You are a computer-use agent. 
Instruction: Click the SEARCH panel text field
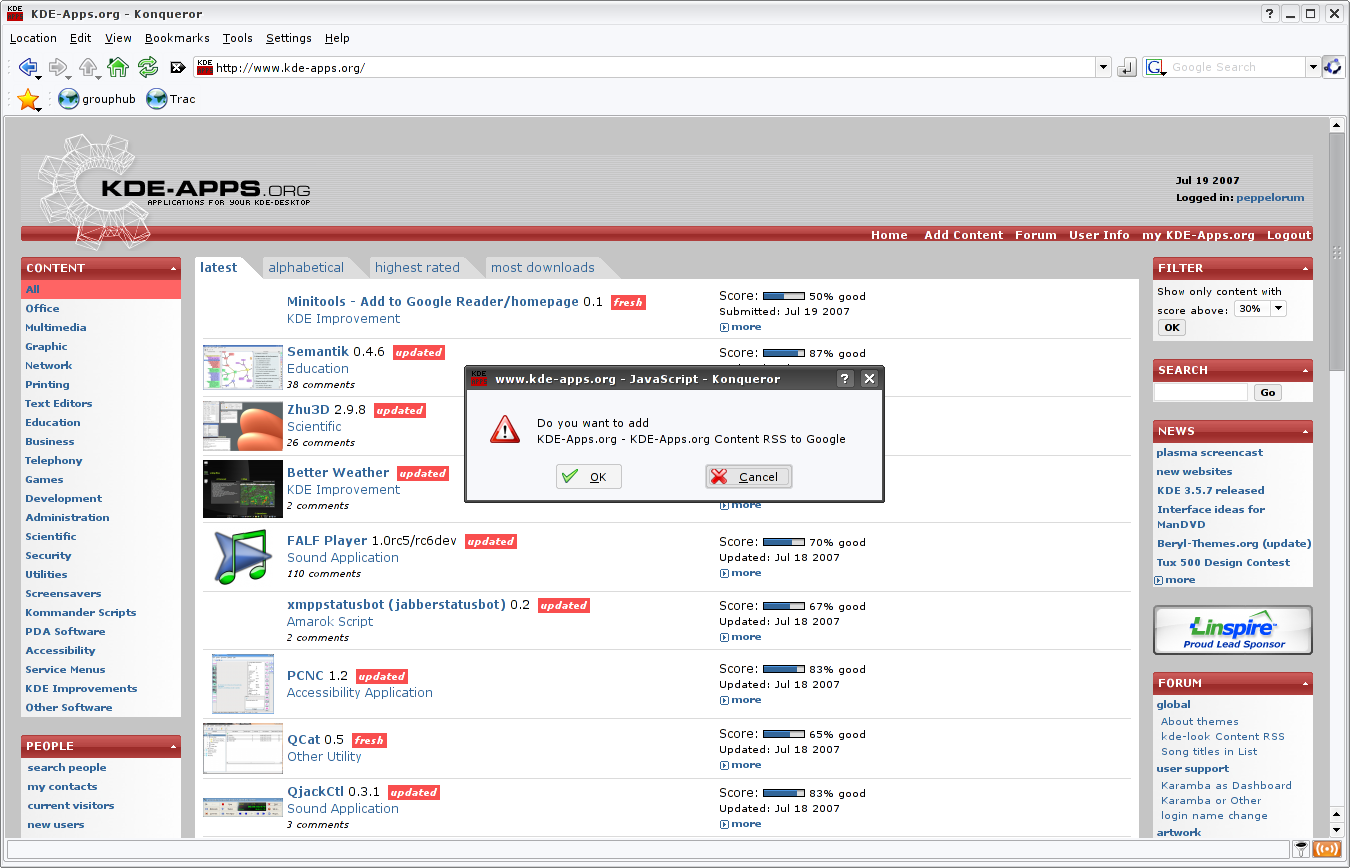[1200, 393]
